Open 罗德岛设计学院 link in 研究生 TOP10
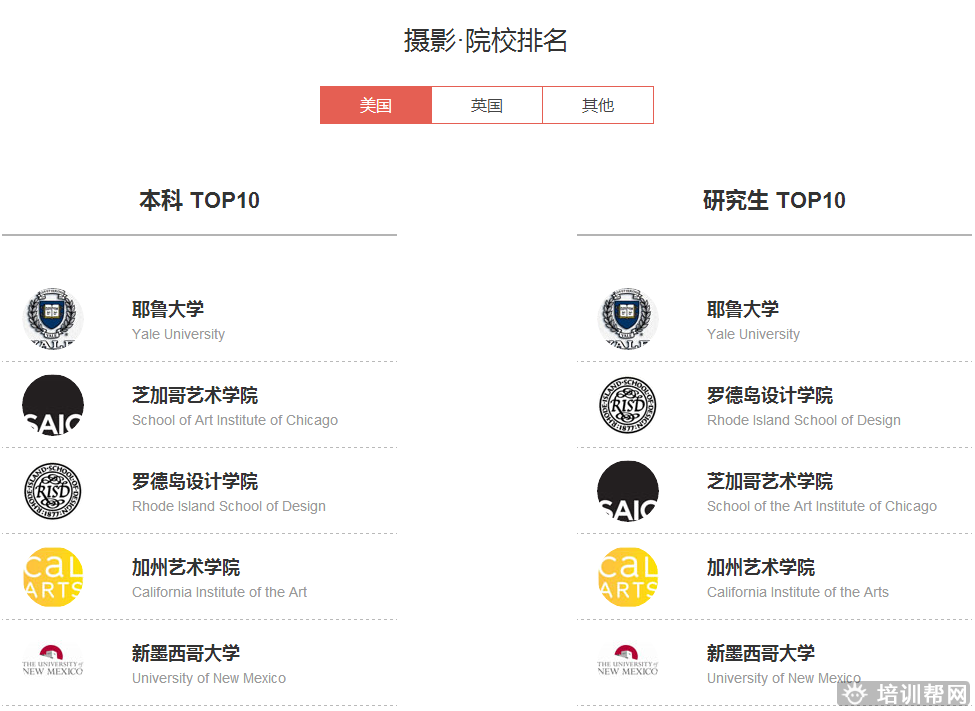 click(x=770, y=395)
